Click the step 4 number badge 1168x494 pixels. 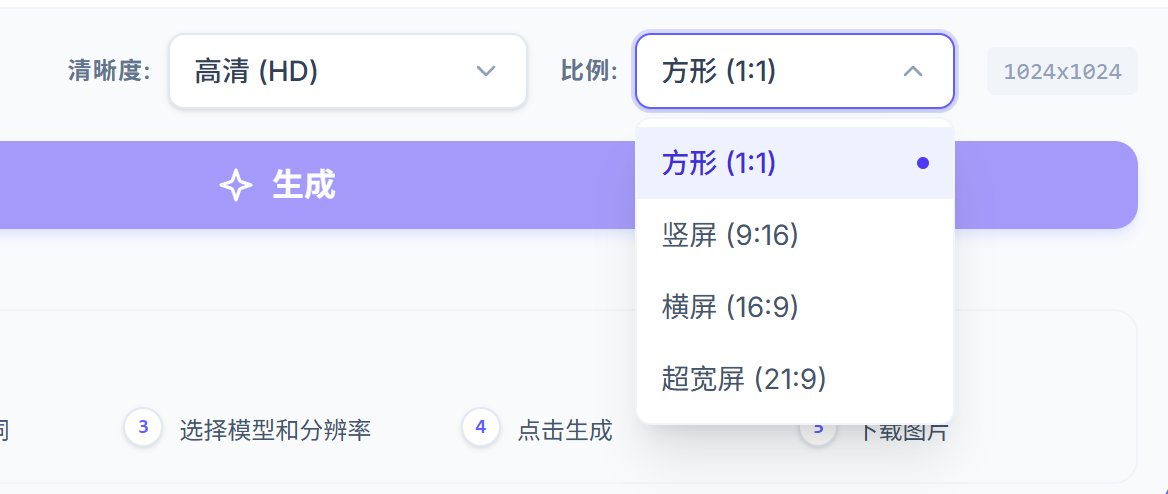point(481,428)
